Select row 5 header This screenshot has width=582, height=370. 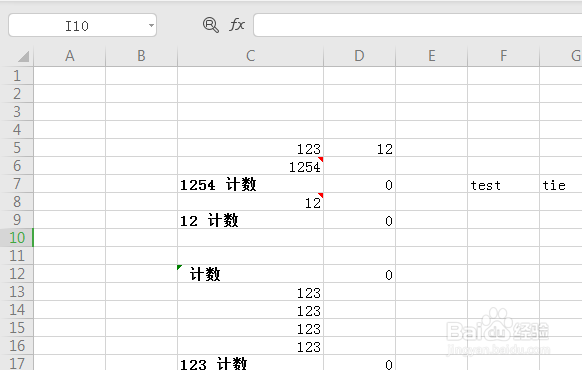(17, 148)
